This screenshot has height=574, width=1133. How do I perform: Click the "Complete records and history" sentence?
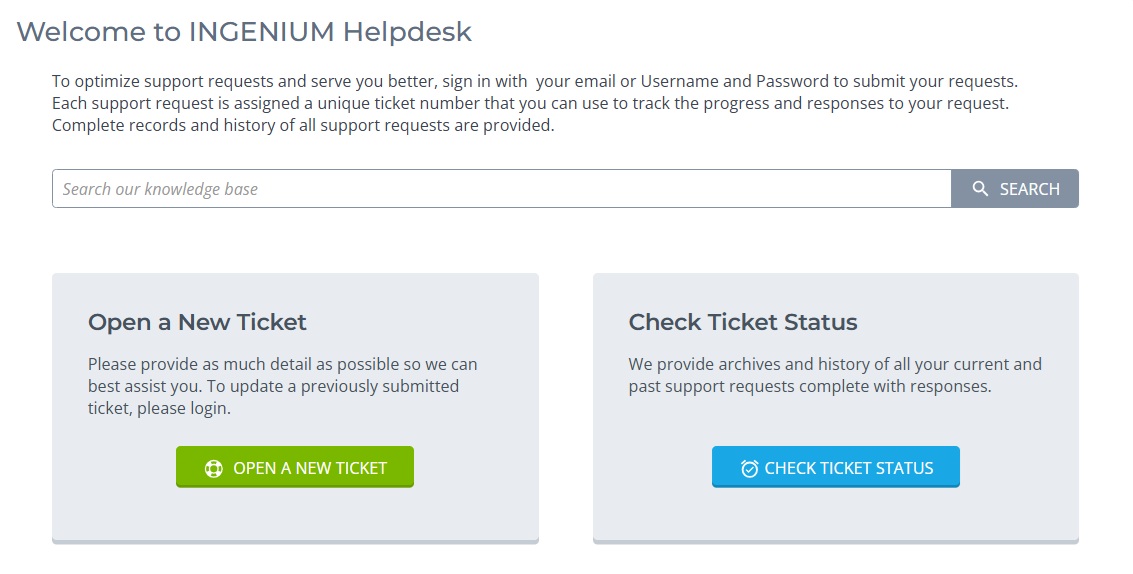click(x=302, y=126)
